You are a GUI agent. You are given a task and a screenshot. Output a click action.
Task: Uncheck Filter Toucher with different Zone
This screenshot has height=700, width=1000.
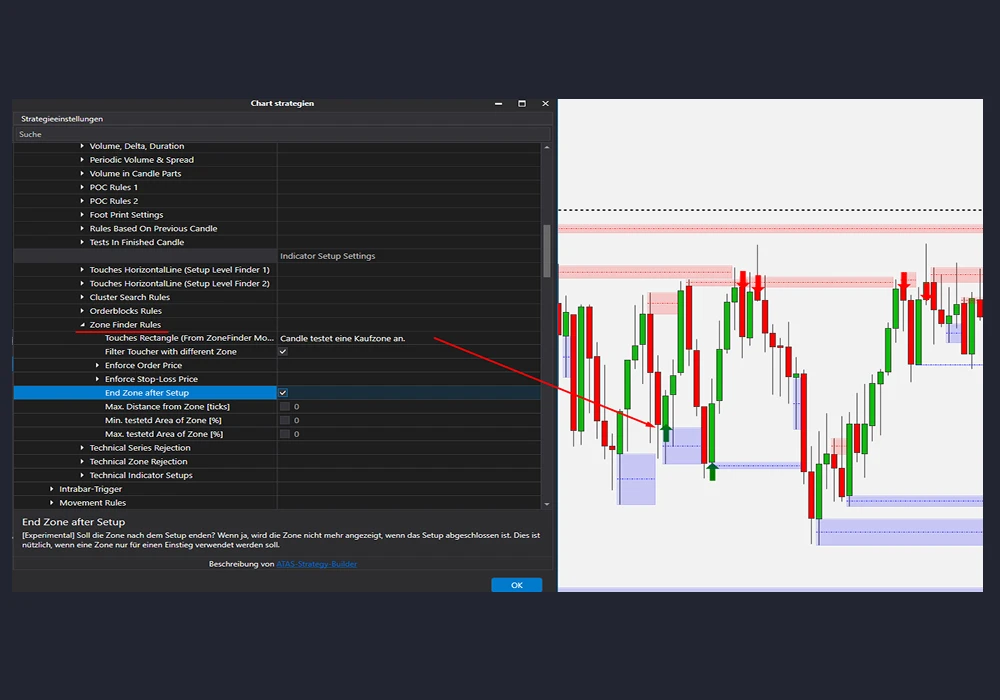pyautogui.click(x=283, y=352)
